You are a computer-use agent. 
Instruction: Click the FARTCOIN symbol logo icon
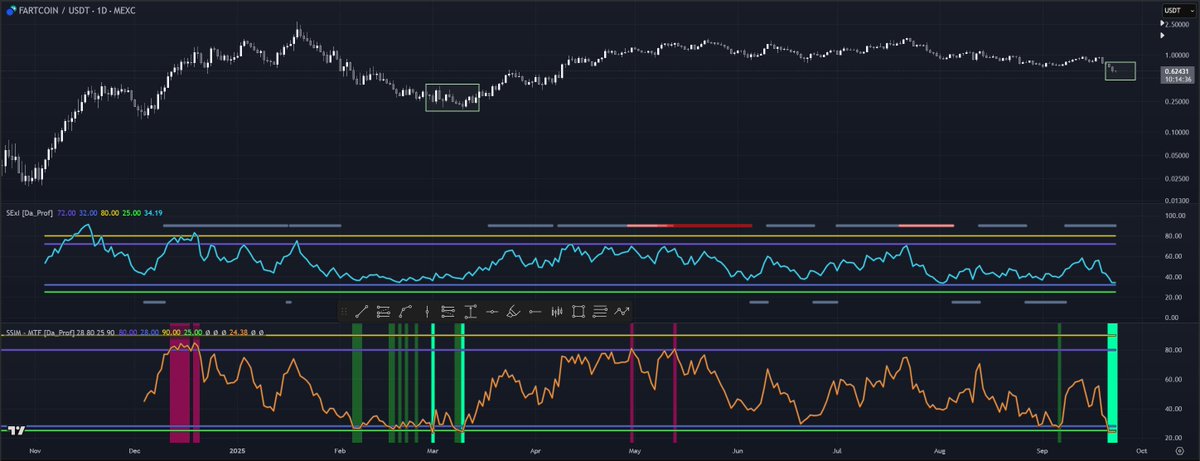point(10,10)
